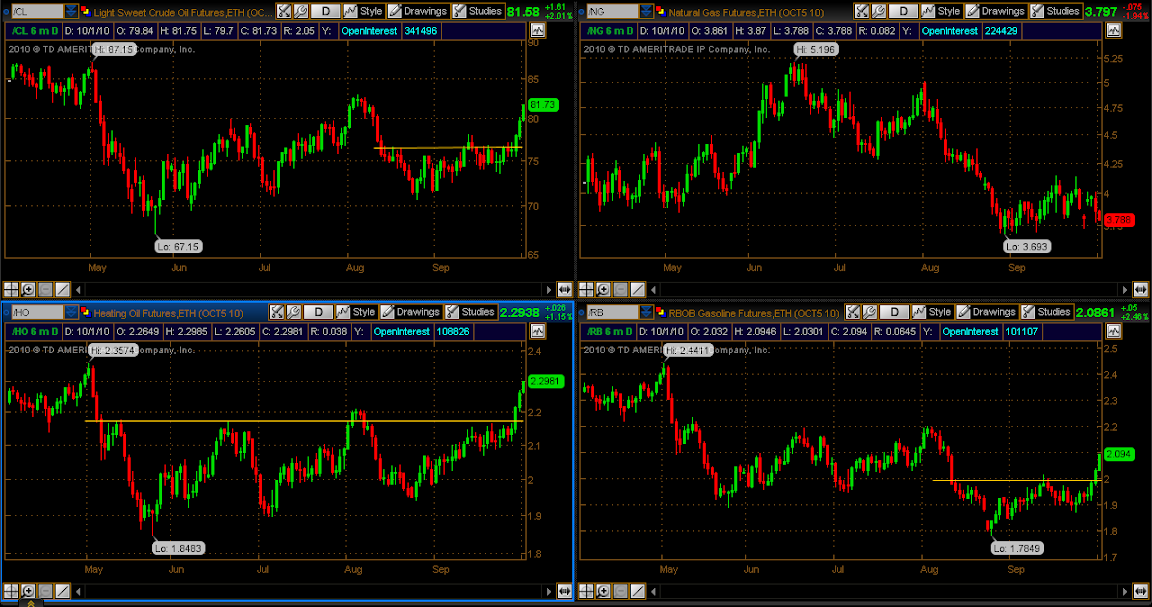Select the crosshair pan tool below the /RB chart
This screenshot has height=607, width=1152.
[586, 590]
